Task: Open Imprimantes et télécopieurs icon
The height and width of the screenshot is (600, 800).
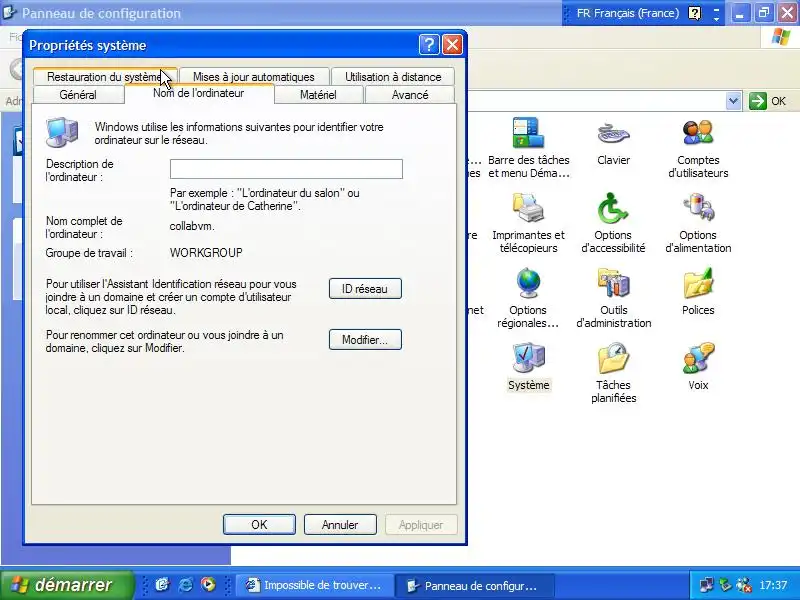Action: (528, 208)
